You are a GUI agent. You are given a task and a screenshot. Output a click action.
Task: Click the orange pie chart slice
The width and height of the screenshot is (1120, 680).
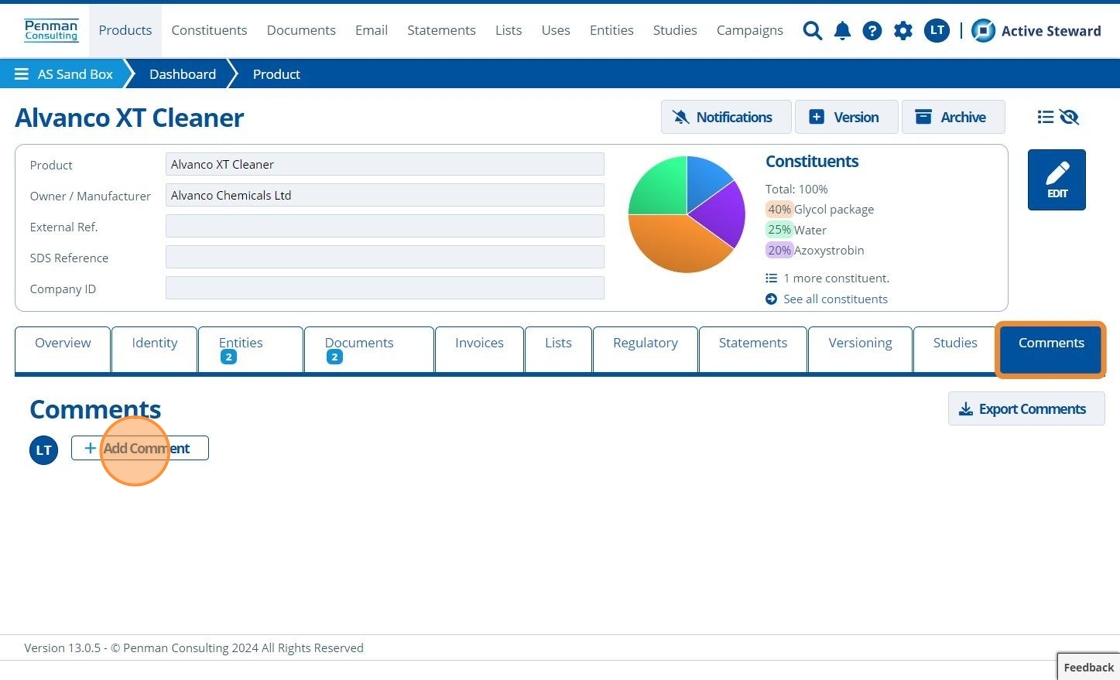tap(675, 246)
